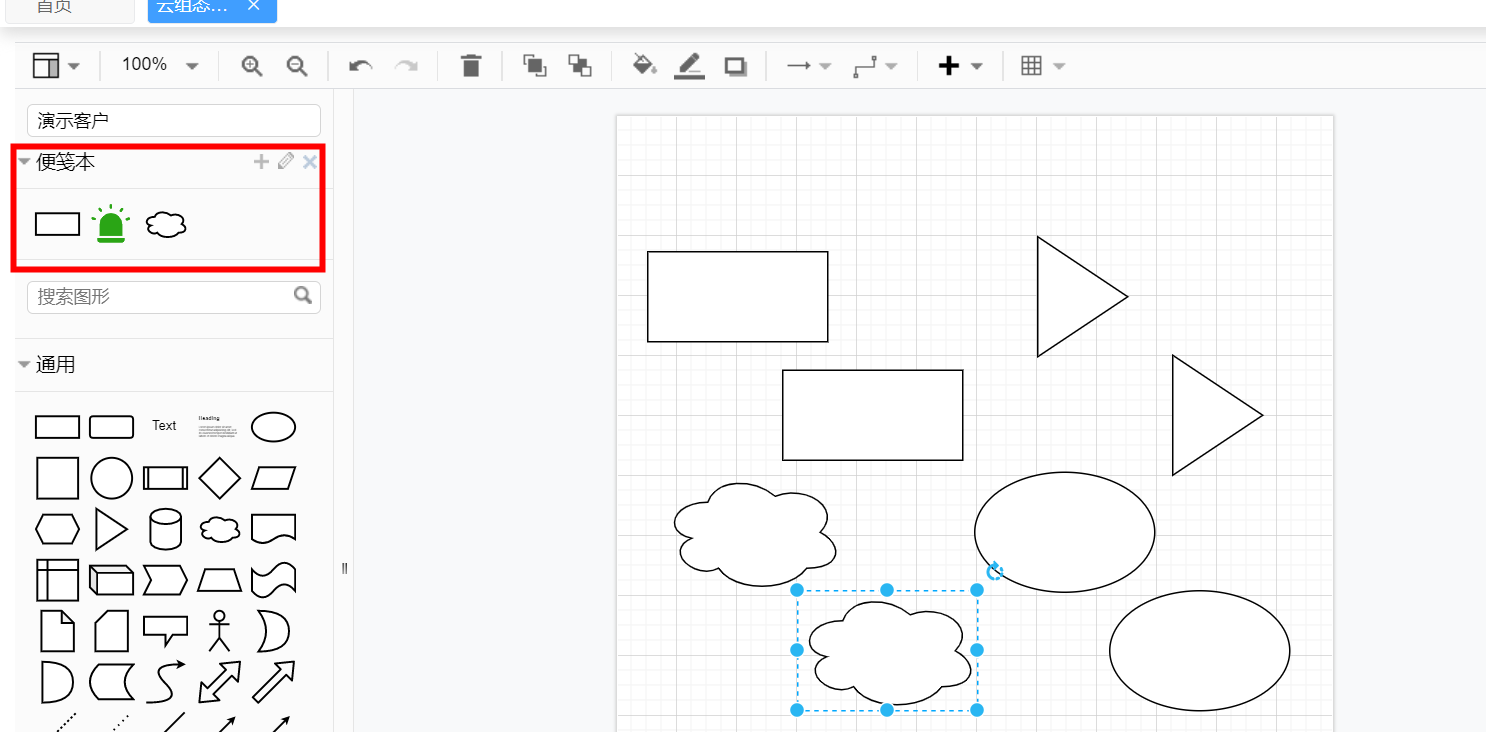The width and height of the screenshot is (1486, 732).
Task: Collapse the 便笺本 scratchpad section
Action: click(24, 162)
